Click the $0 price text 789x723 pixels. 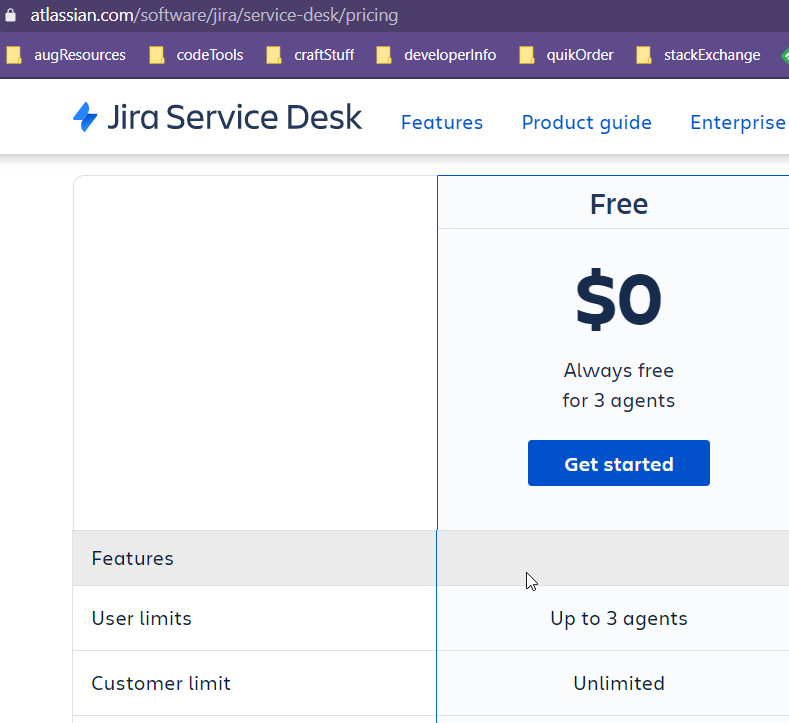618,299
